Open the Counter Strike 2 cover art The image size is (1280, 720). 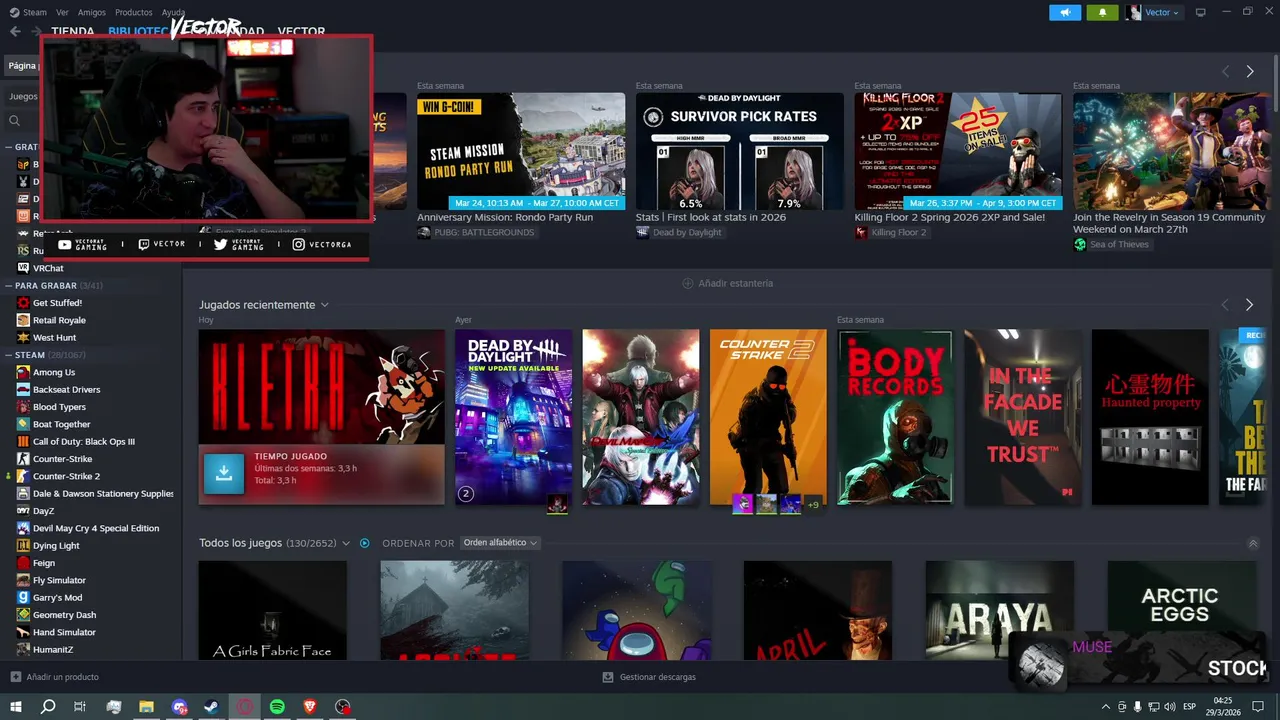coord(768,417)
